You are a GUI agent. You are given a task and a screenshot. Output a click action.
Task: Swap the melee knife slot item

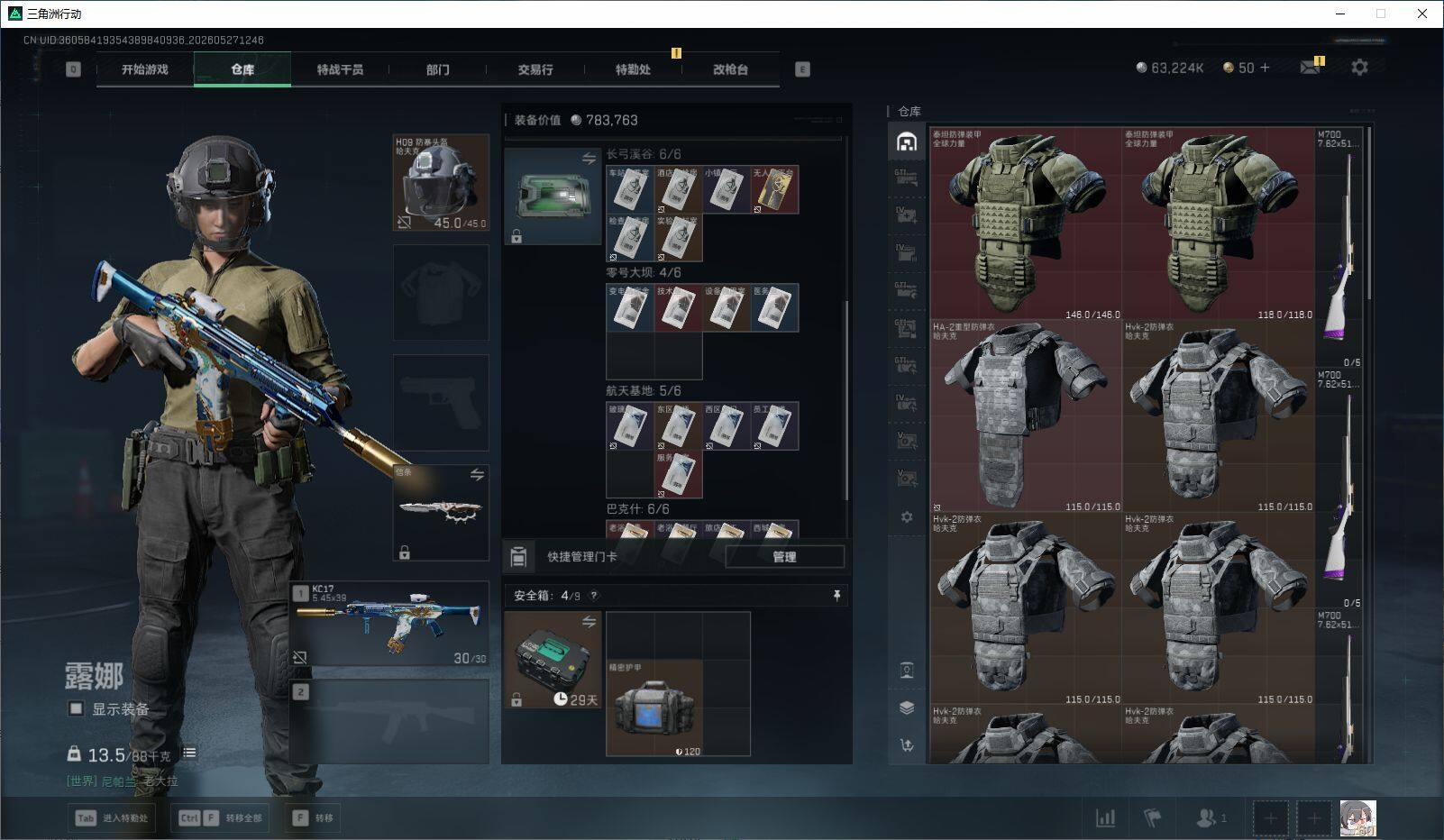click(477, 474)
